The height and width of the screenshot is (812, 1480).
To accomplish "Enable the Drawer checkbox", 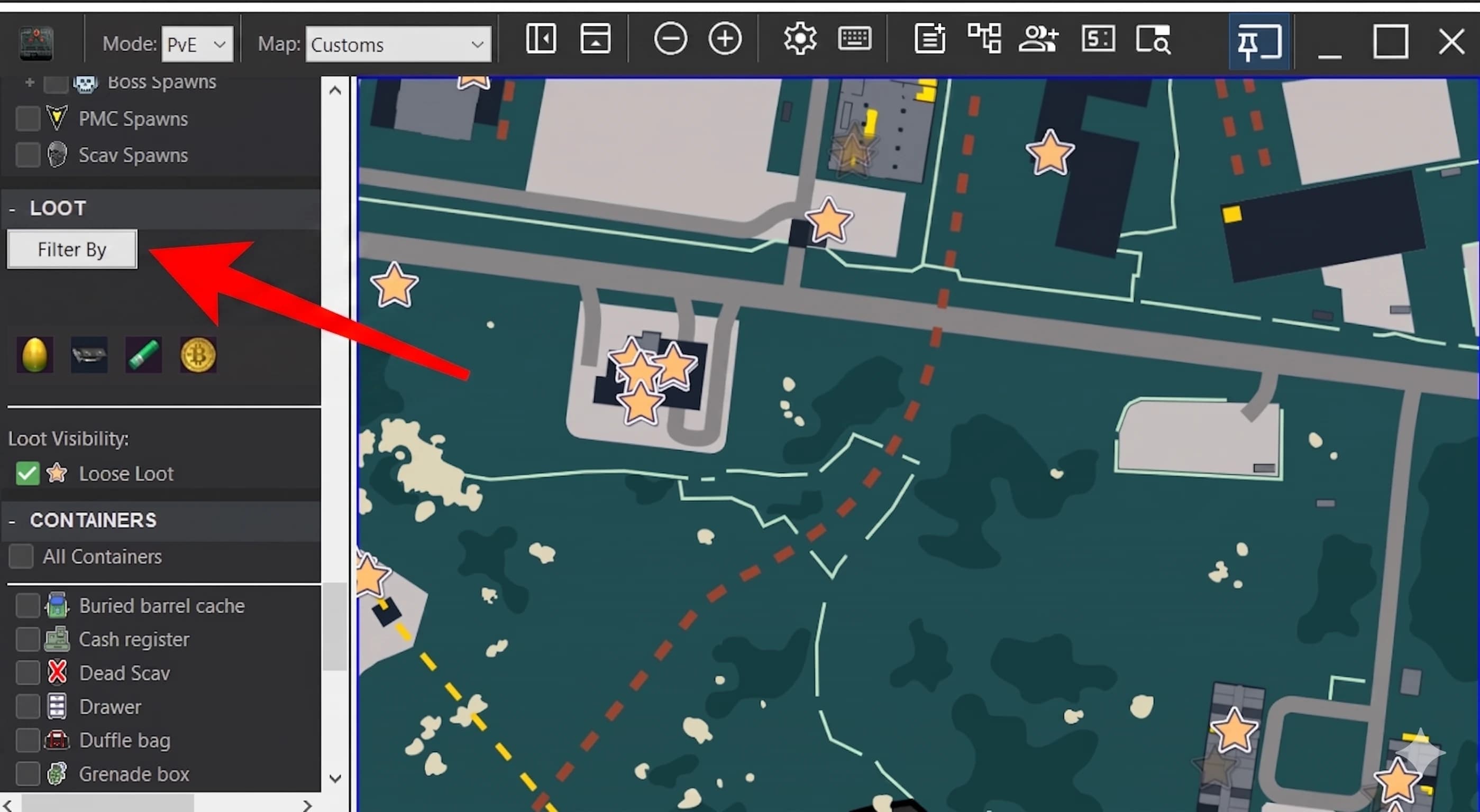I will (28, 707).
